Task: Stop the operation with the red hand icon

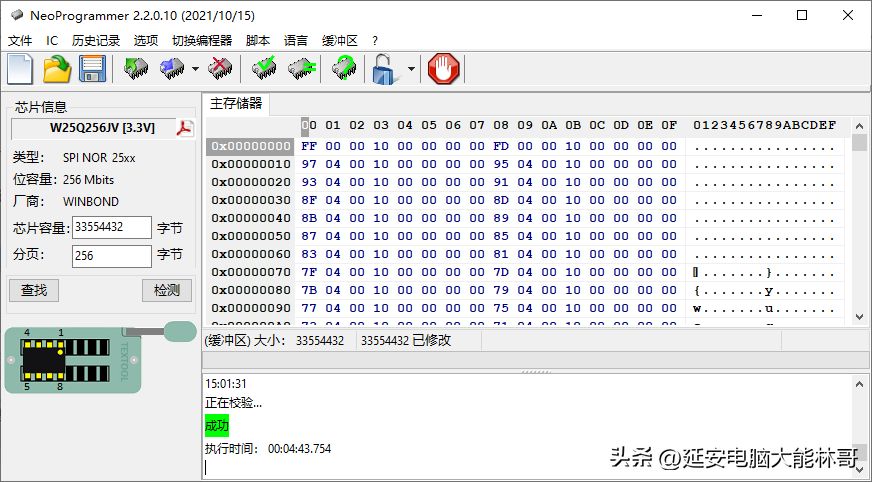Action: [x=443, y=69]
